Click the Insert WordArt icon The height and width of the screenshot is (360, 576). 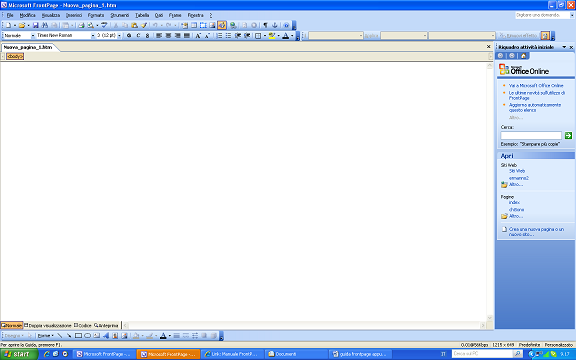106,336
